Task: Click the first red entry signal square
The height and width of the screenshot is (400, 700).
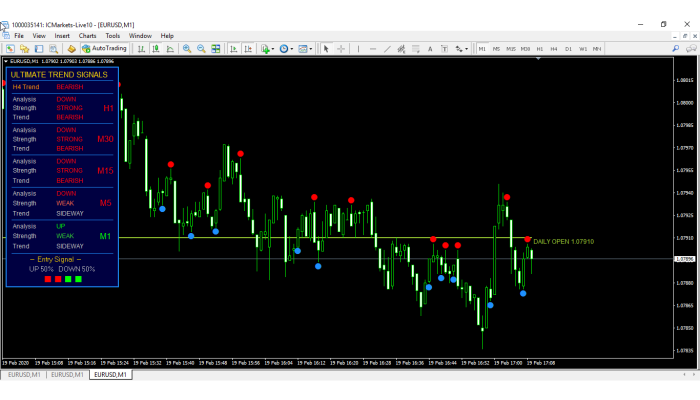Action: pyautogui.click(x=47, y=279)
